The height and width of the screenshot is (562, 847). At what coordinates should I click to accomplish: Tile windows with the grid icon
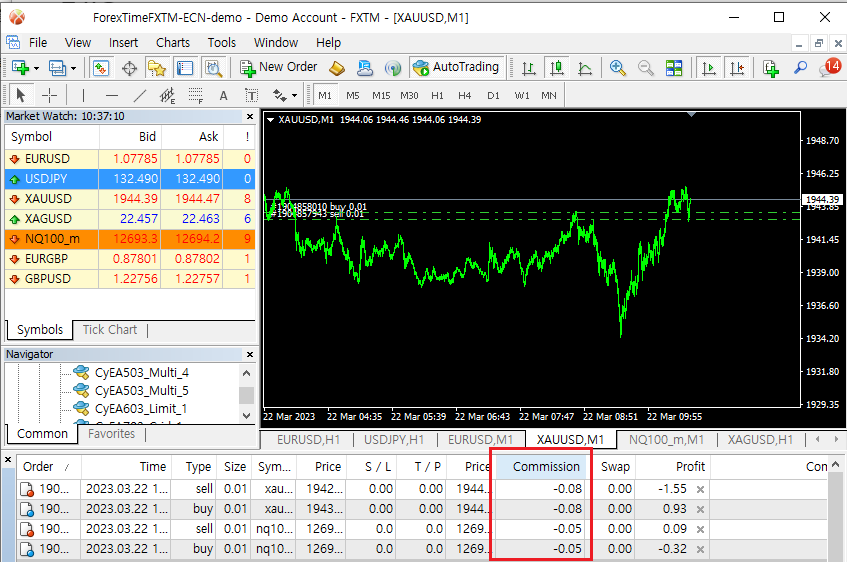click(x=674, y=68)
